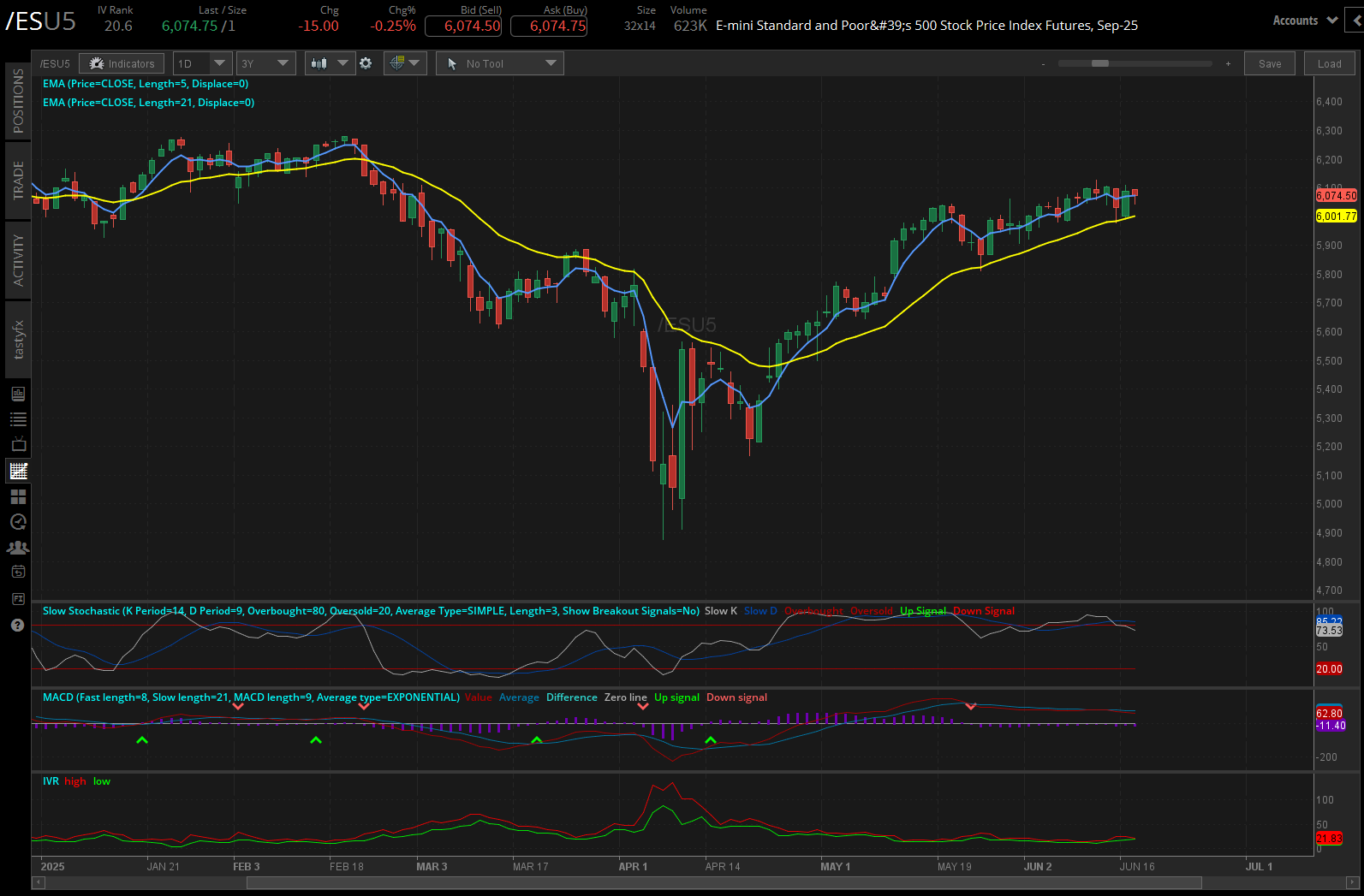This screenshot has height=896, width=1364.
Task: Open the 1D interval dropdown
Action: coord(203,63)
